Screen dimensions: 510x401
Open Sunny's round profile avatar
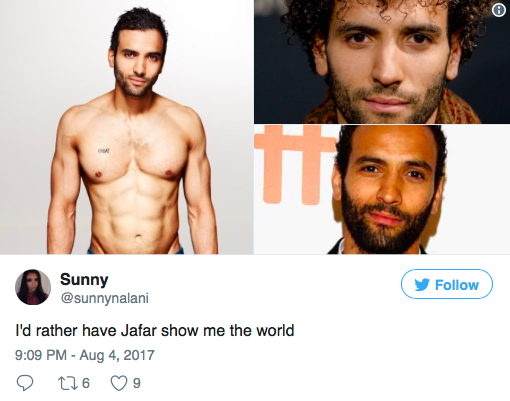click(33, 287)
